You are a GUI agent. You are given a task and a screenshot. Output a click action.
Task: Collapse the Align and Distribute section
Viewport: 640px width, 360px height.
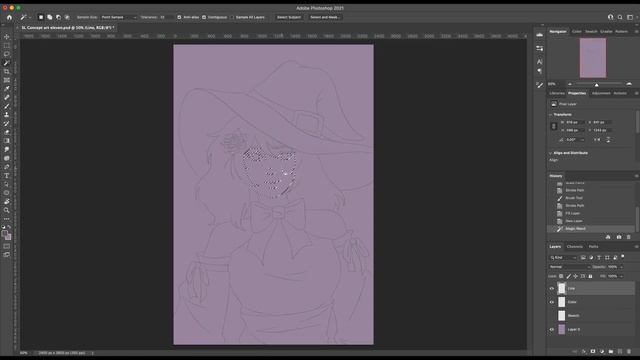tap(550, 153)
